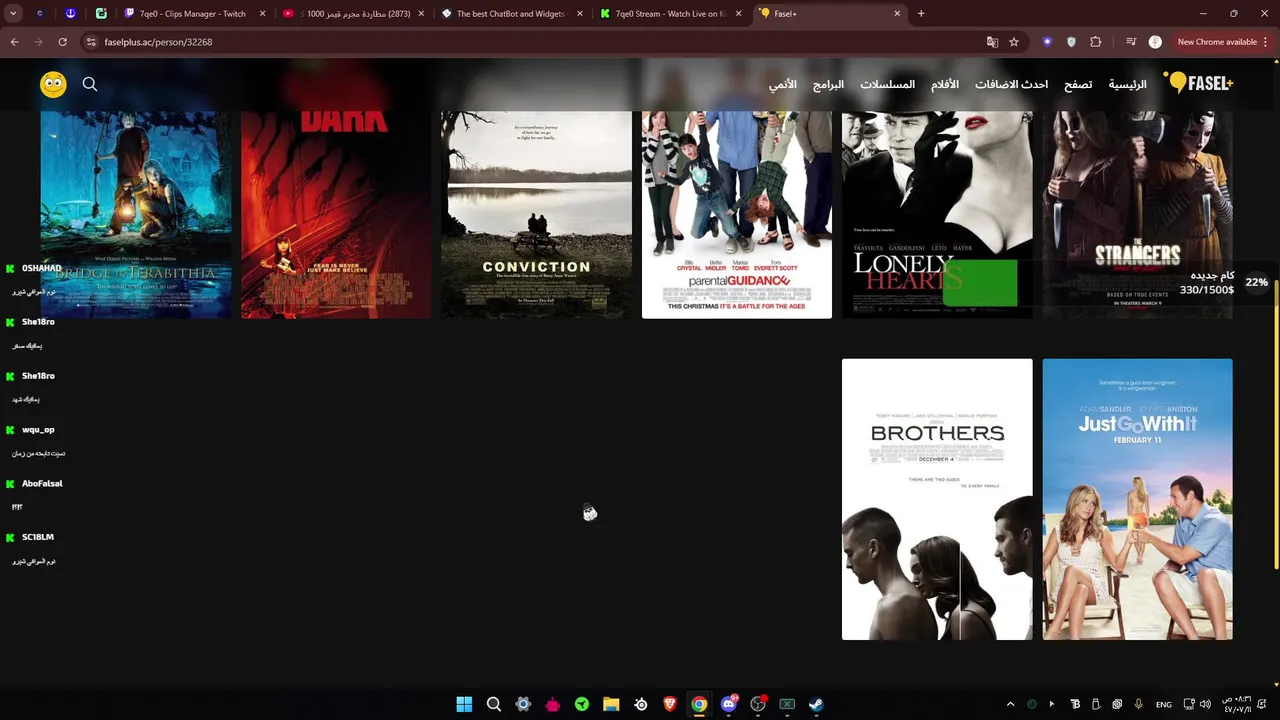
Task: Open a new browser tab
Action: coord(921,14)
